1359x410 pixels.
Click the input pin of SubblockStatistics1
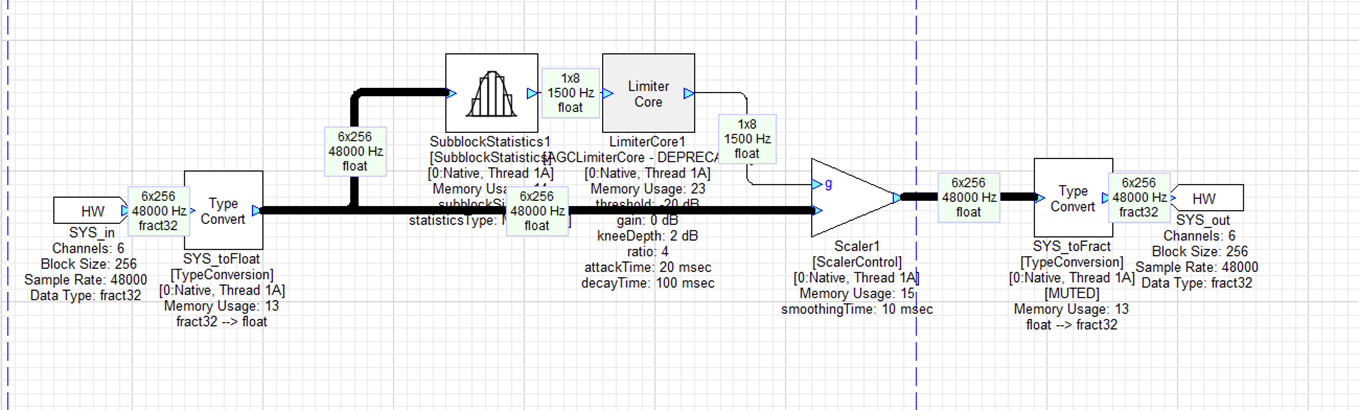pos(451,94)
